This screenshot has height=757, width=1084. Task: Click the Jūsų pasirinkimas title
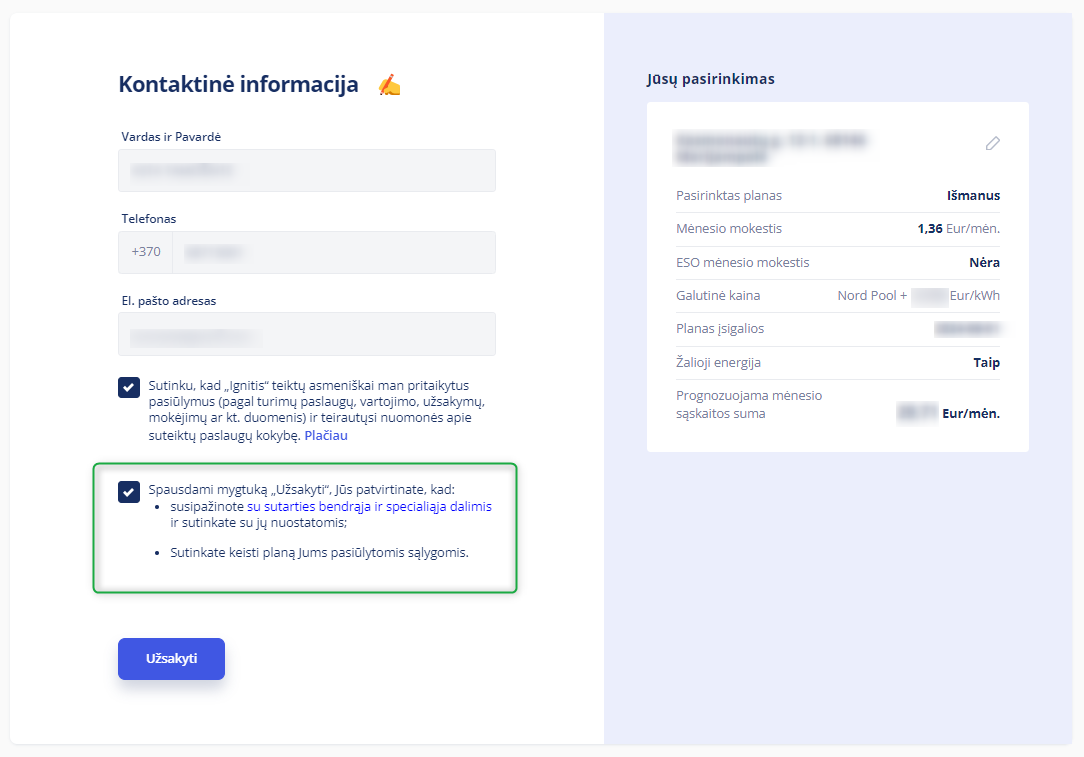(x=711, y=79)
